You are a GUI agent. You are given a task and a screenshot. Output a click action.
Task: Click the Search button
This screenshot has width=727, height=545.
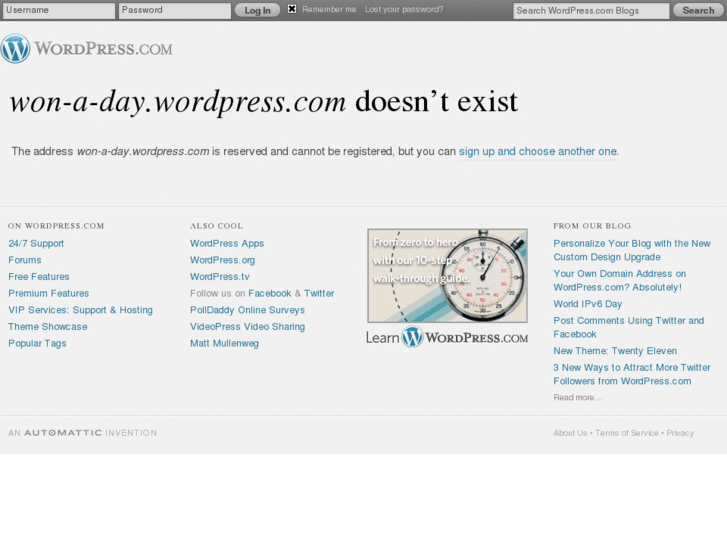(x=698, y=10)
